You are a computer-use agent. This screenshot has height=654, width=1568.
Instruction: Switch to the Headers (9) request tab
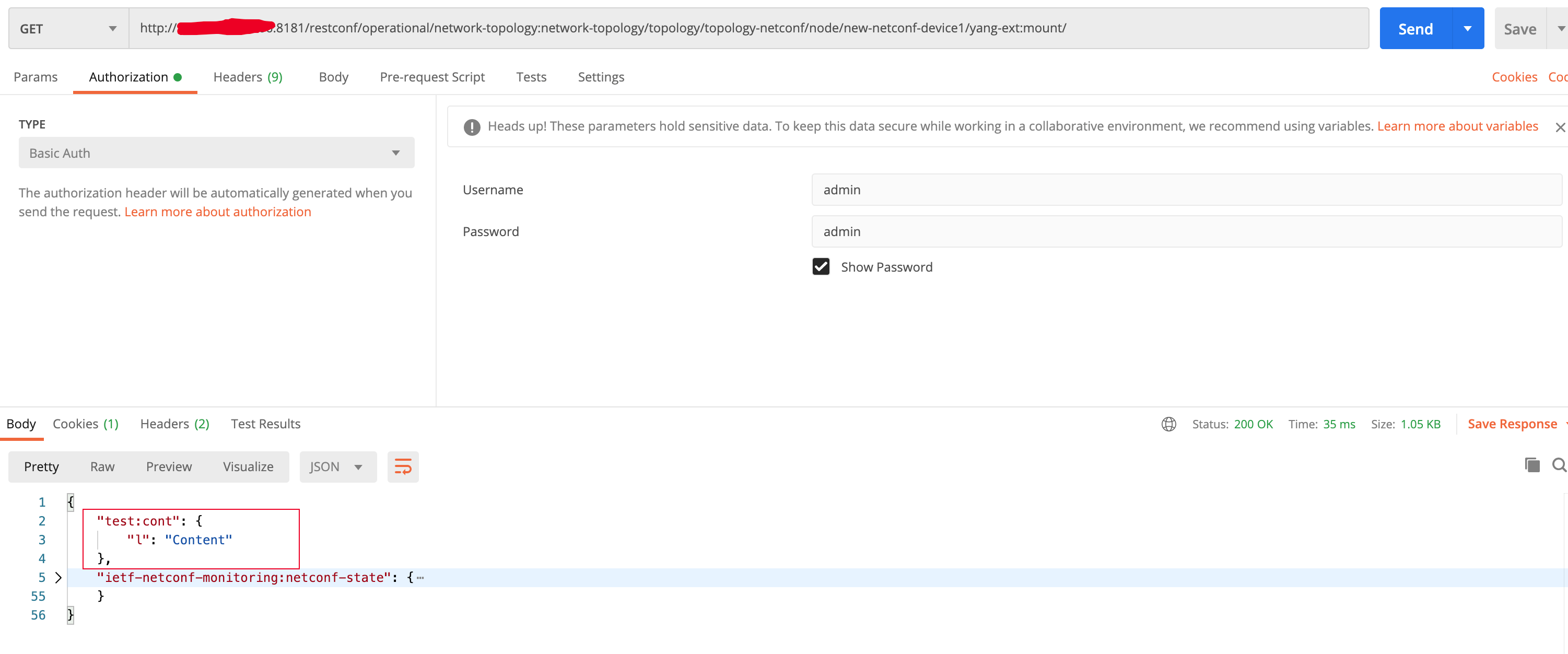[x=248, y=77]
